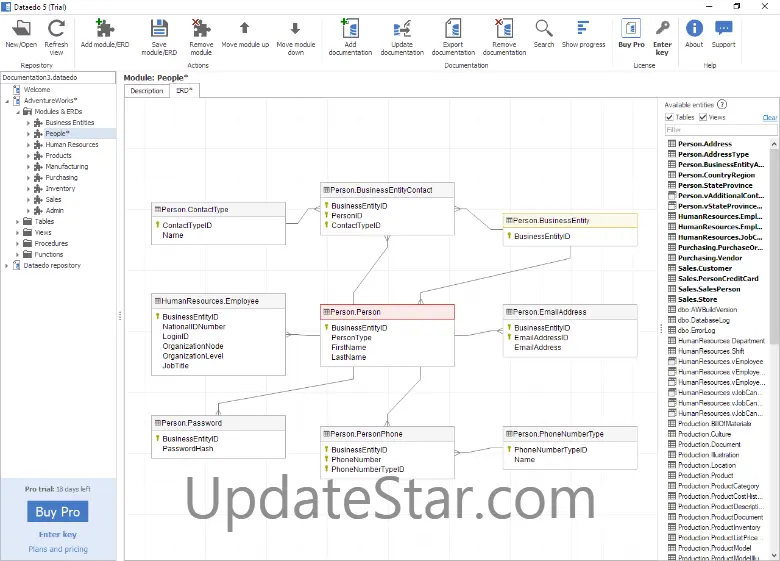Select the Welcome tree item

coord(37,90)
